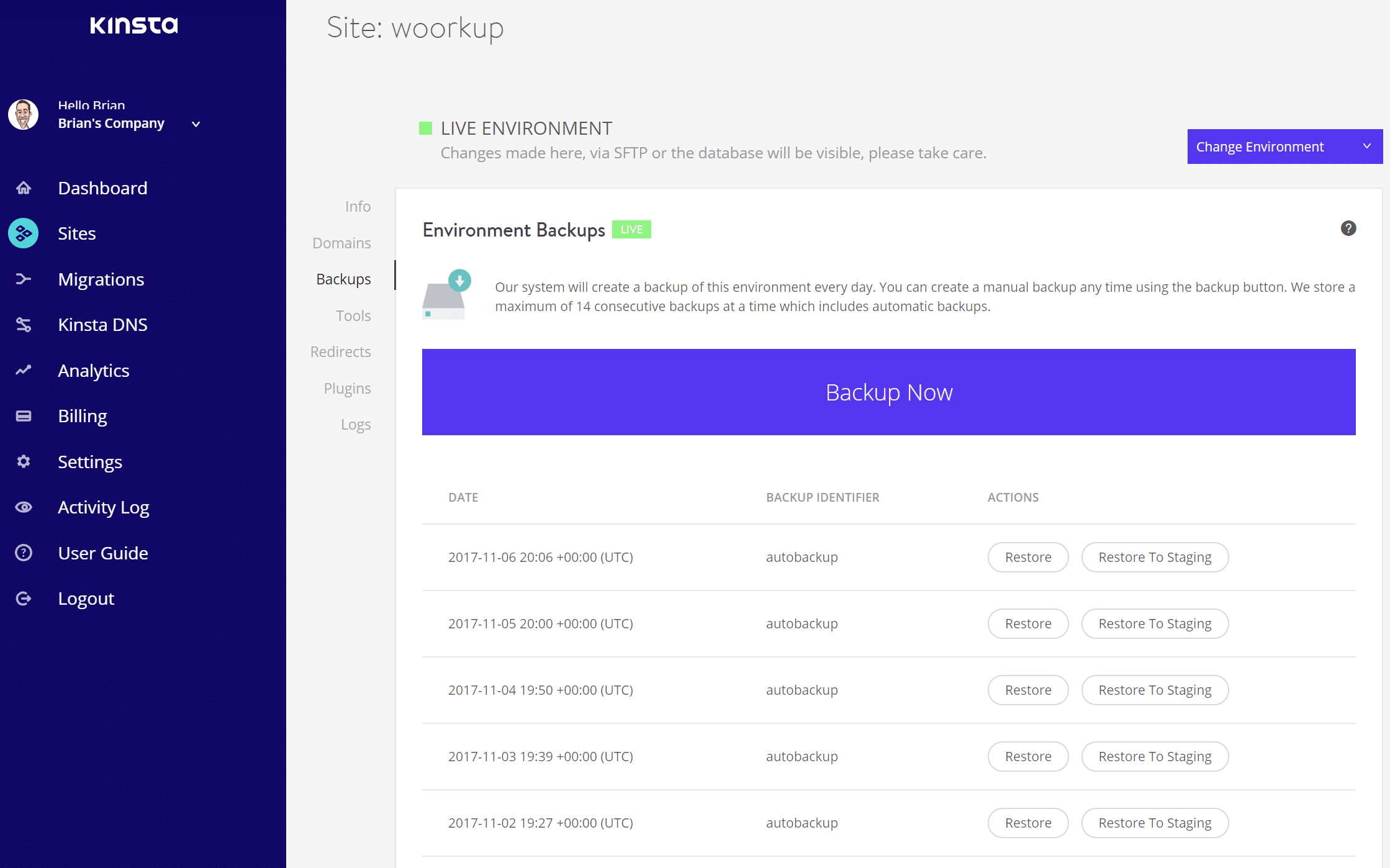Click the date 2017-11-02 19:27 +00:00 (UTC)
This screenshot has height=868, width=1390.
coord(541,823)
